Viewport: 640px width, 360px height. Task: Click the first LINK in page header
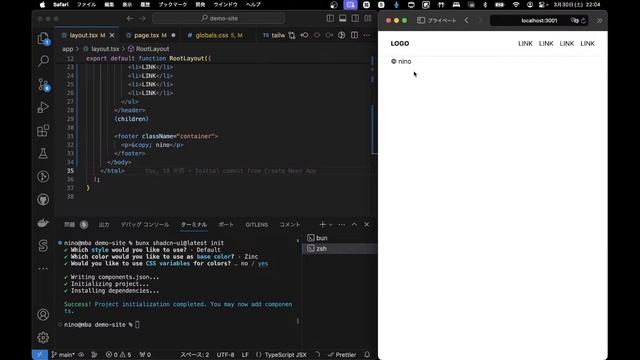click(525, 44)
